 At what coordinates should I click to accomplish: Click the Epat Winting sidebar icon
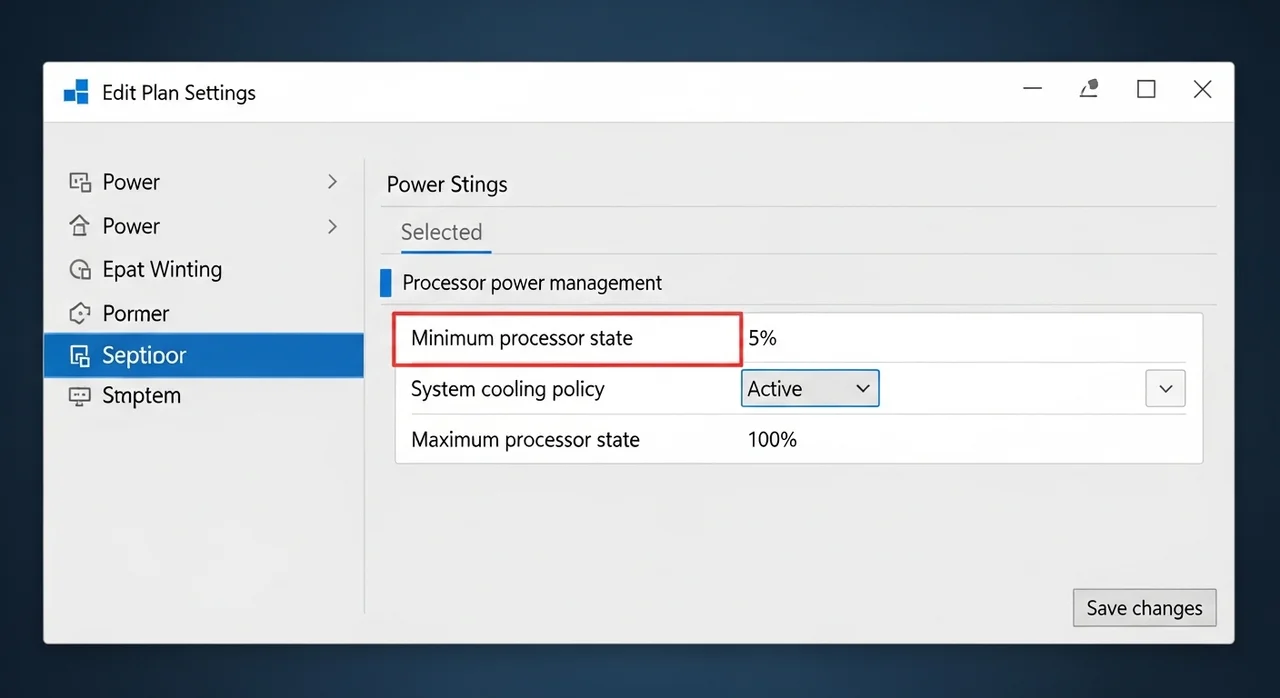(80, 270)
